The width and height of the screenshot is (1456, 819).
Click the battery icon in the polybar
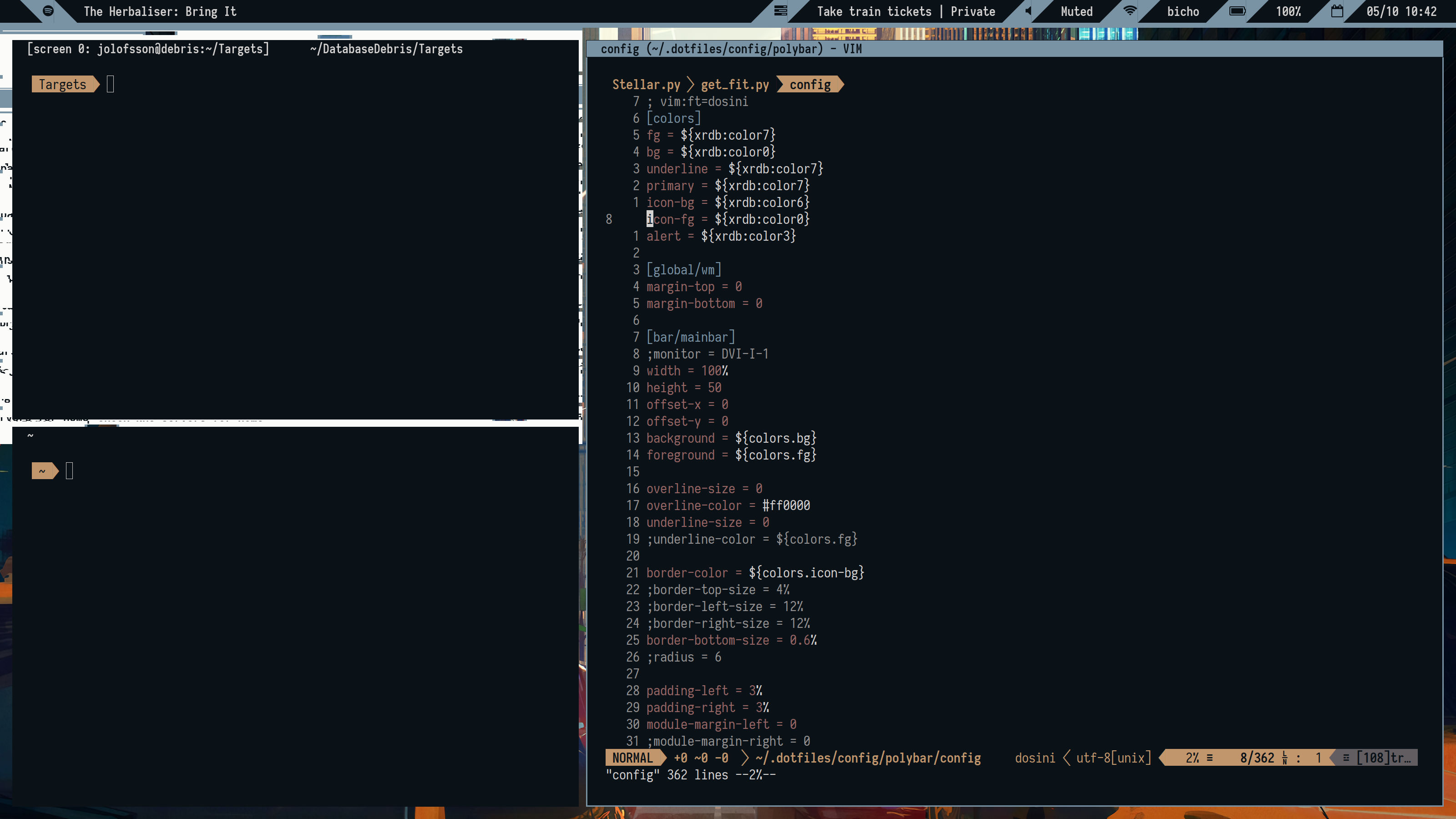pyautogui.click(x=1237, y=11)
